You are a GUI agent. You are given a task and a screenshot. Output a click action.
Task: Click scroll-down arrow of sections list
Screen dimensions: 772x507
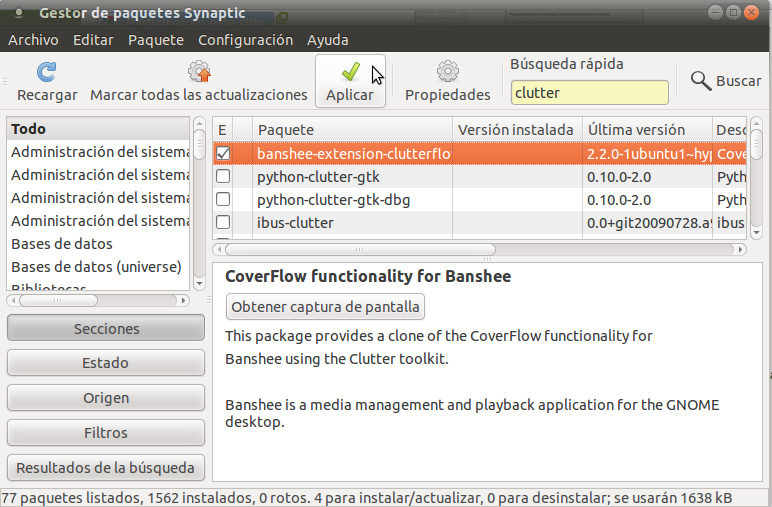pos(199,284)
